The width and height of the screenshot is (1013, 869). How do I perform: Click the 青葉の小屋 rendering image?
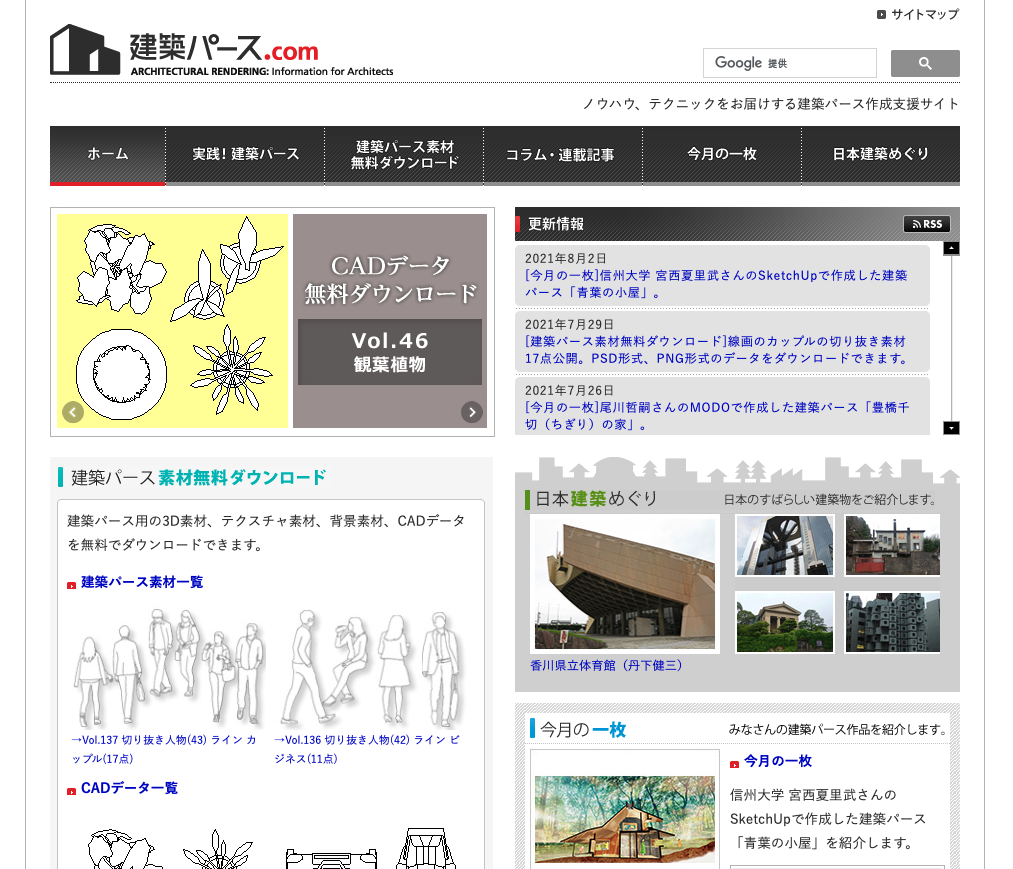pyautogui.click(x=625, y=819)
